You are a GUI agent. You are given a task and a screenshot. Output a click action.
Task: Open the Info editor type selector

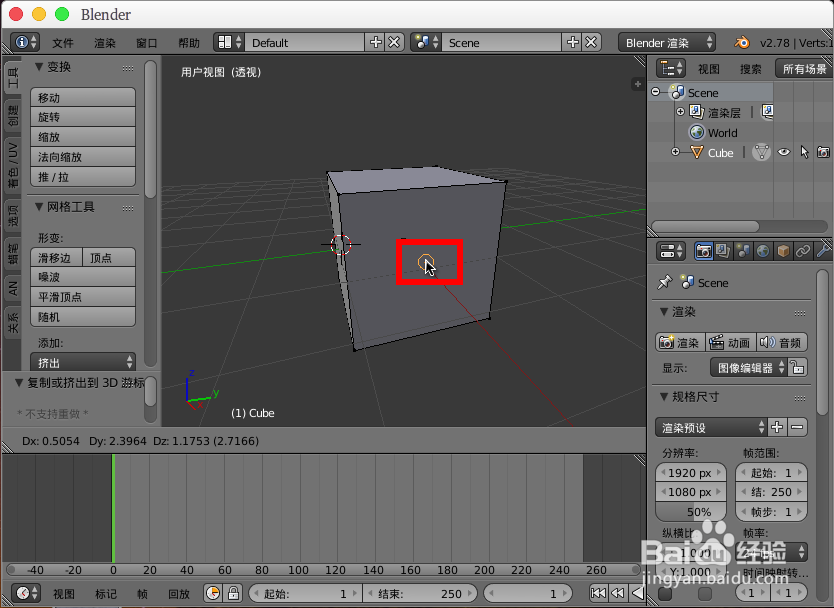coord(24,42)
